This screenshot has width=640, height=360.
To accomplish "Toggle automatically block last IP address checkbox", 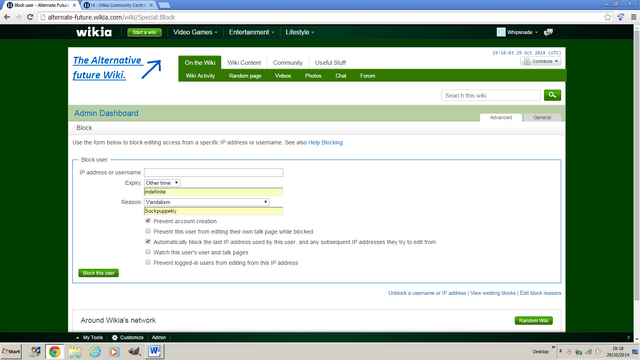I will tap(148, 242).
